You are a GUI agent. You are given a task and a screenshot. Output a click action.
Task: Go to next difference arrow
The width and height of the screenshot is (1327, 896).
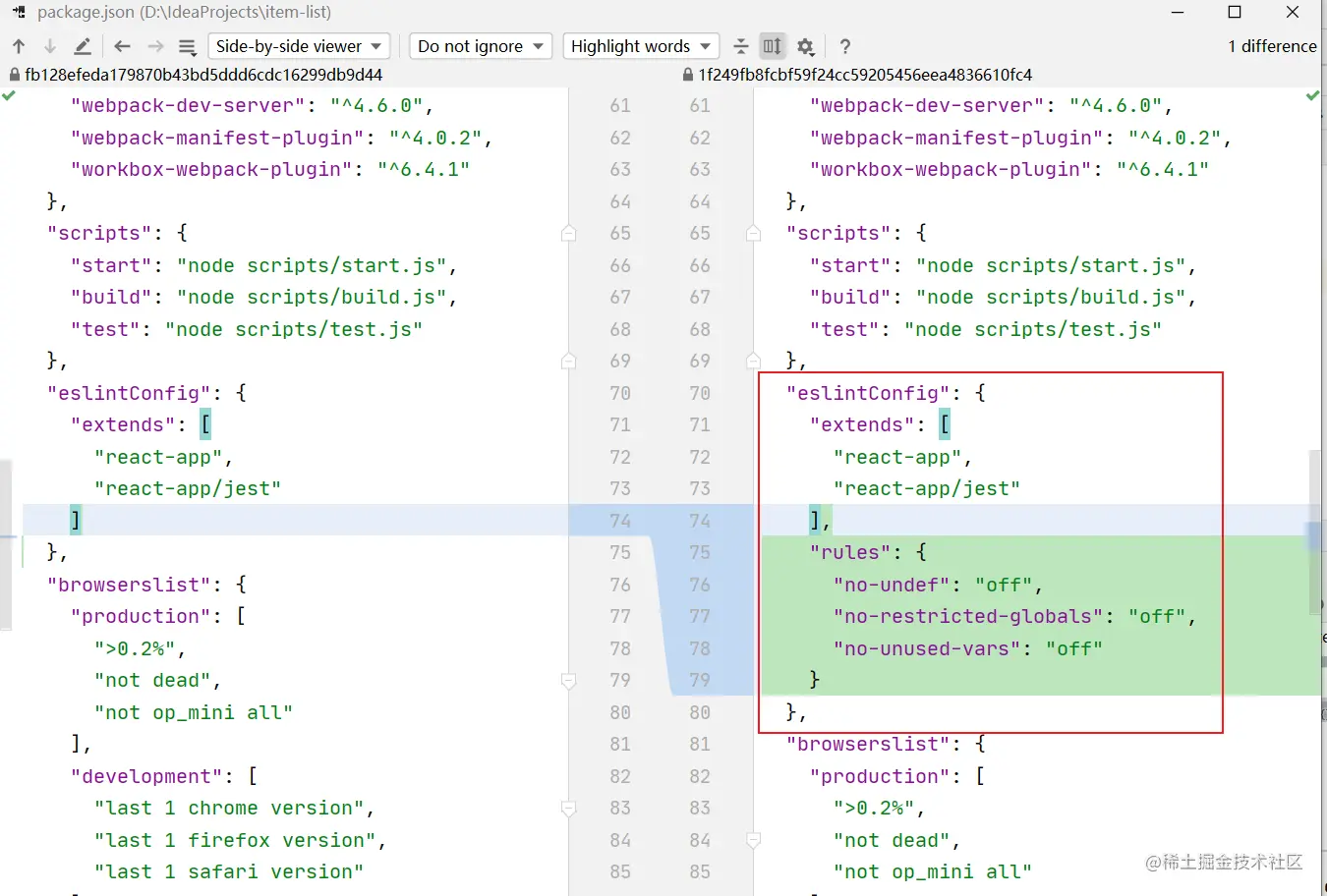point(50,46)
